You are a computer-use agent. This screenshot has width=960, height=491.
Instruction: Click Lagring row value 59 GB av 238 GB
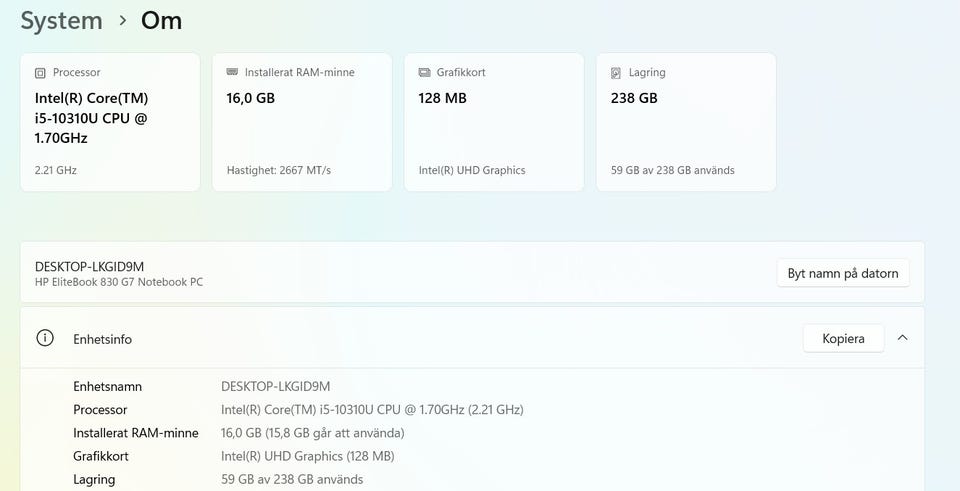(x=292, y=479)
